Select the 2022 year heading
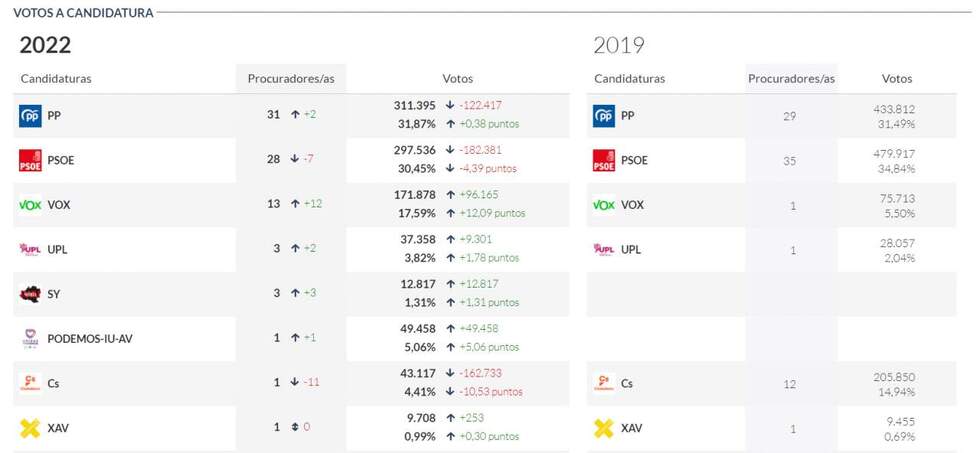The width and height of the screenshot is (980, 453). coord(46,45)
